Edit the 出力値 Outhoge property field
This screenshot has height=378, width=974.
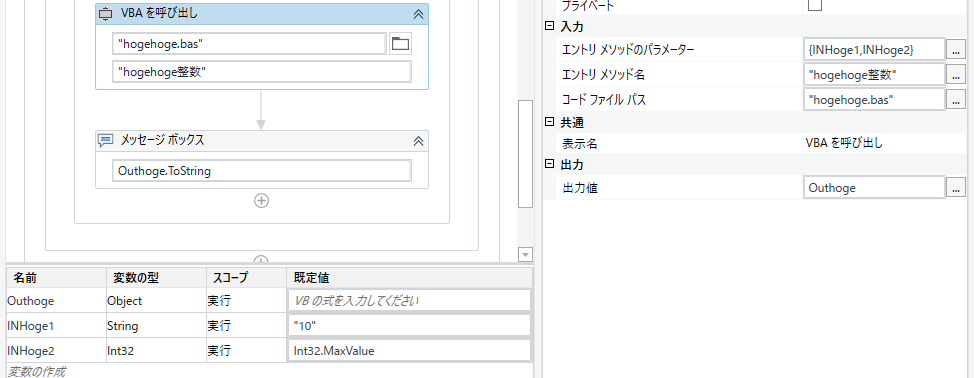tap(874, 187)
